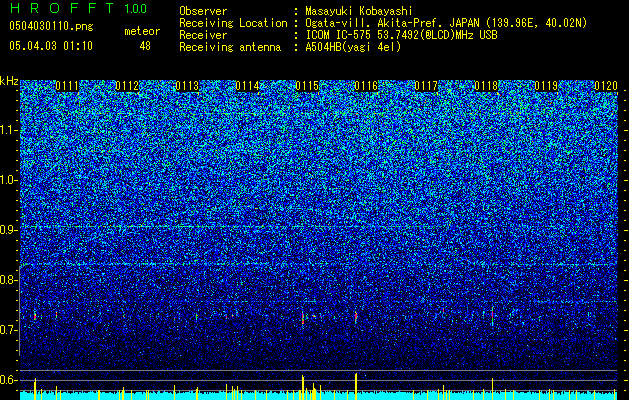
Task: Click the 1.1 kHz axis label
Action: 9,130
